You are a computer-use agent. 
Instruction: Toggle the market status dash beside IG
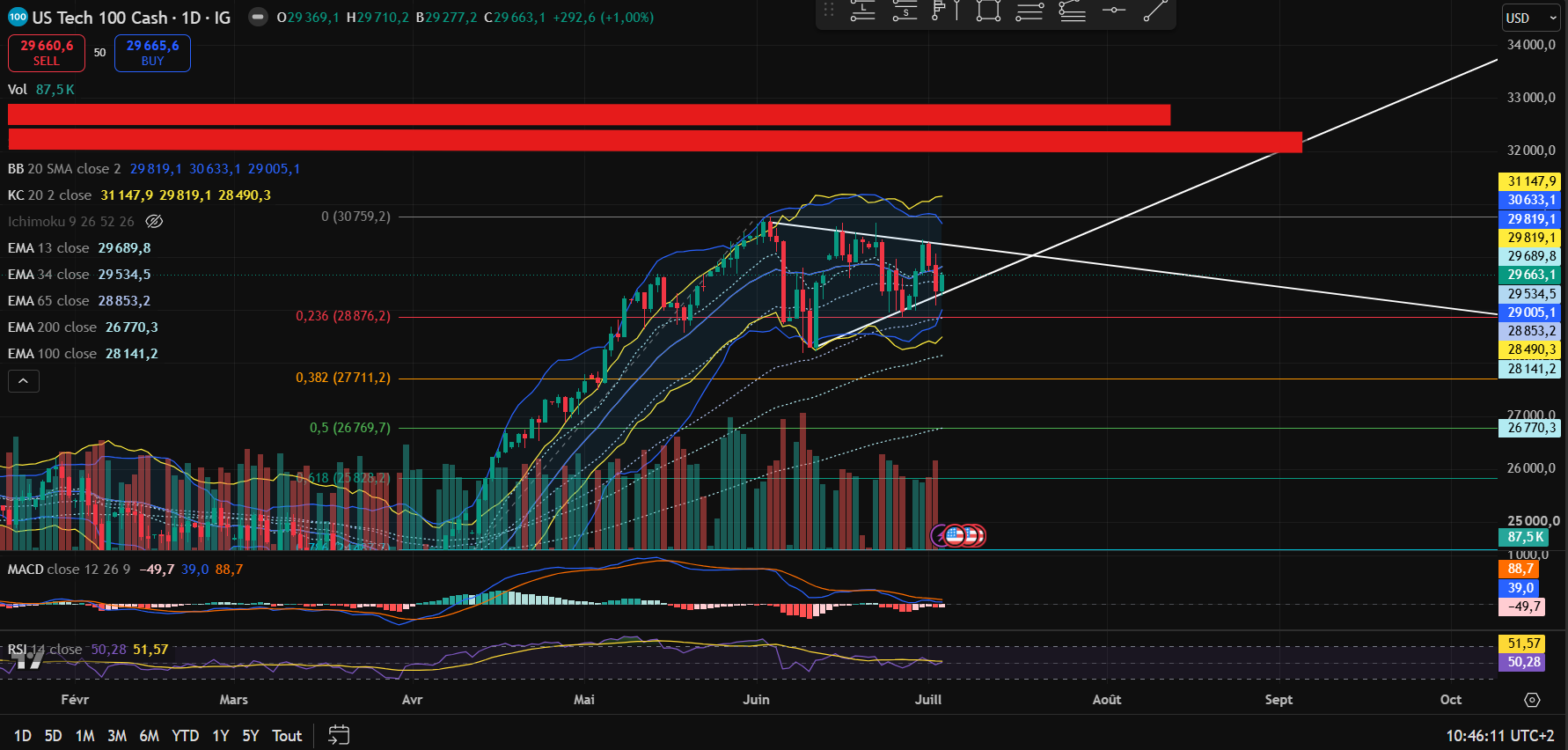point(258,18)
